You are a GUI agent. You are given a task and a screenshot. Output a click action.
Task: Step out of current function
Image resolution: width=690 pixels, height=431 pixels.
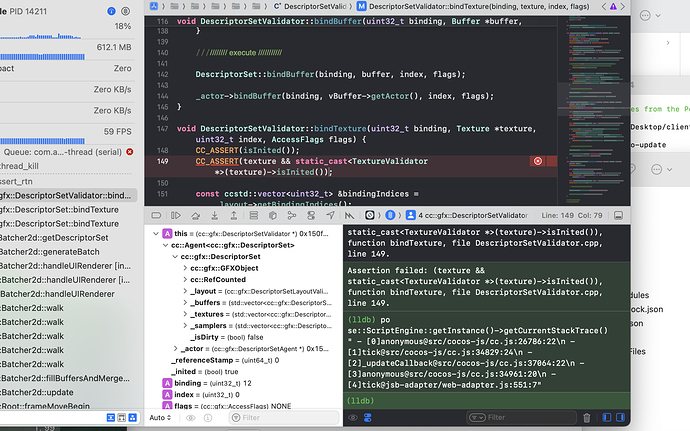click(234, 215)
